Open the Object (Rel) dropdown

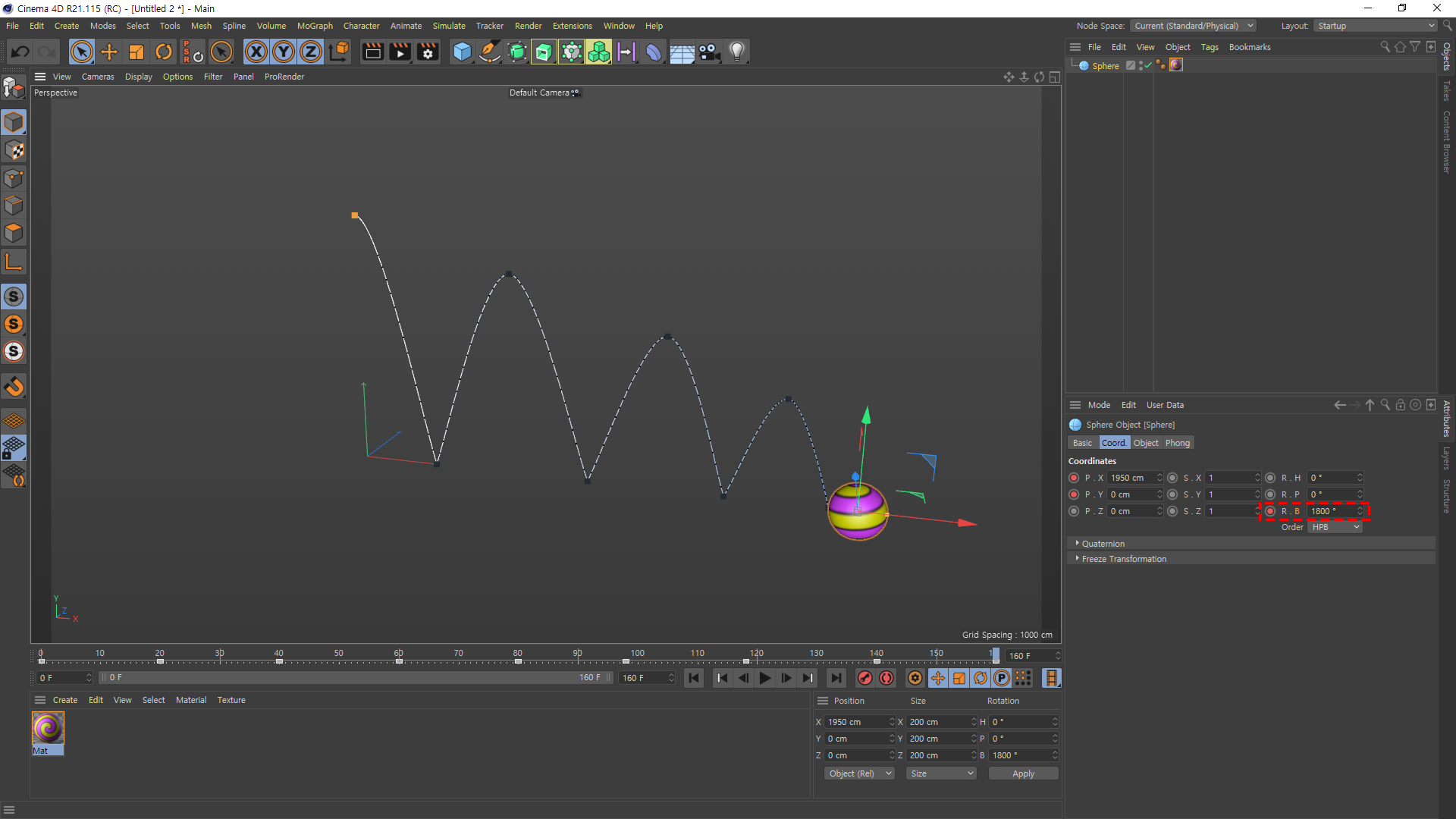point(859,773)
